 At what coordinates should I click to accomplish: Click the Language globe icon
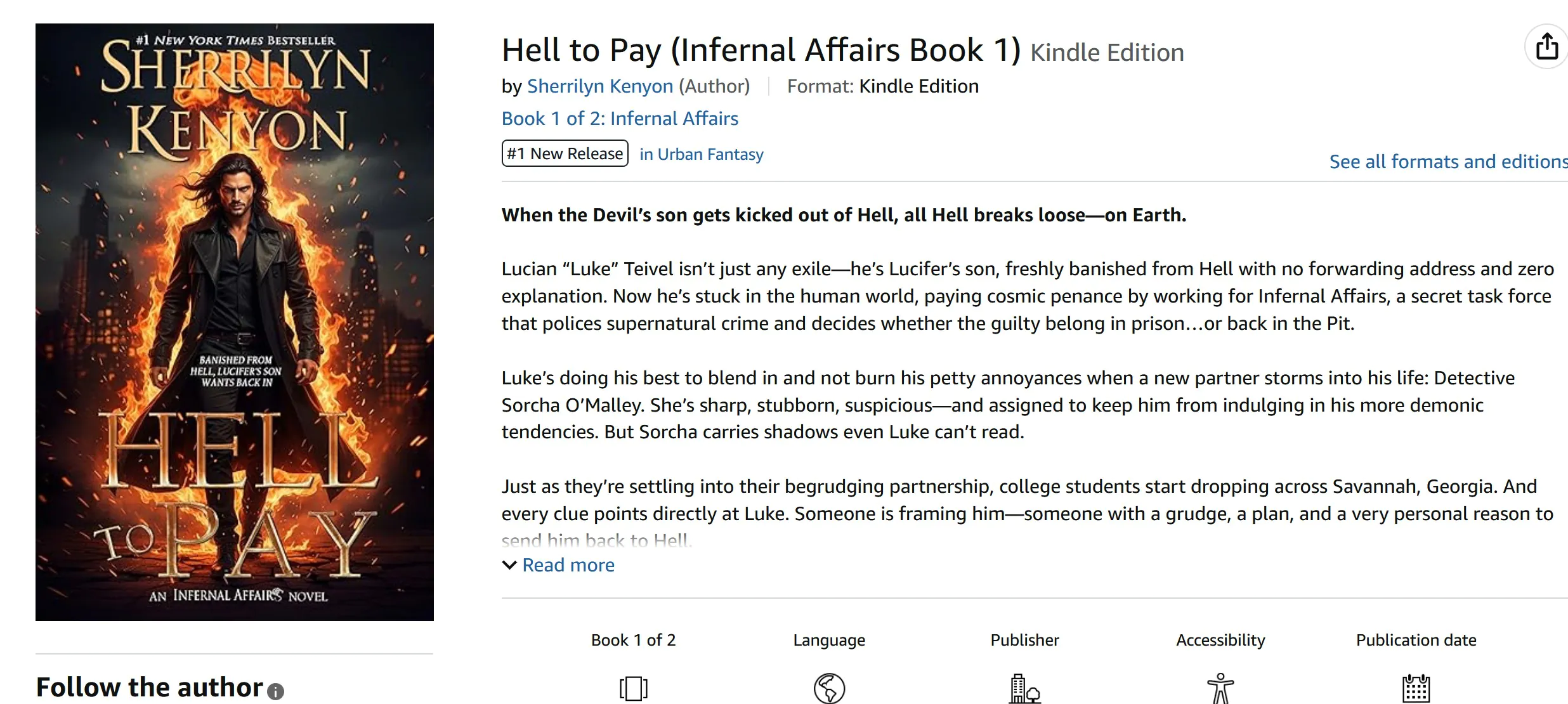click(x=829, y=688)
